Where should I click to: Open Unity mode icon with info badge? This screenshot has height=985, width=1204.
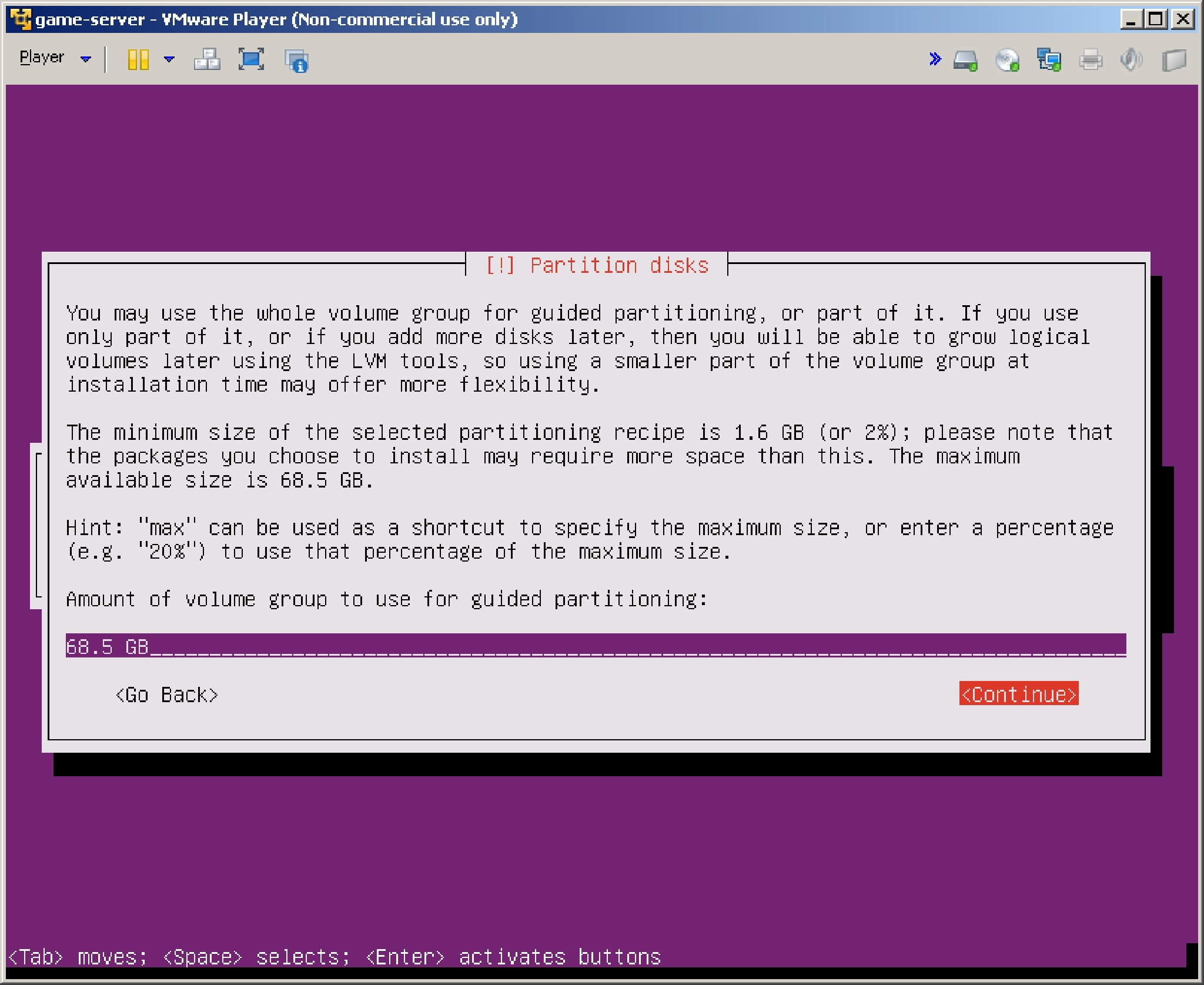pyautogui.click(x=296, y=60)
